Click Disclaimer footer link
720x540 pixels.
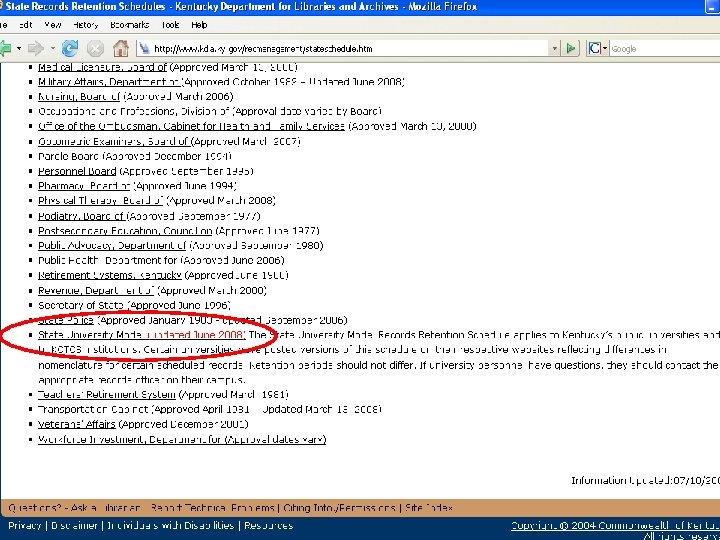(x=74, y=525)
